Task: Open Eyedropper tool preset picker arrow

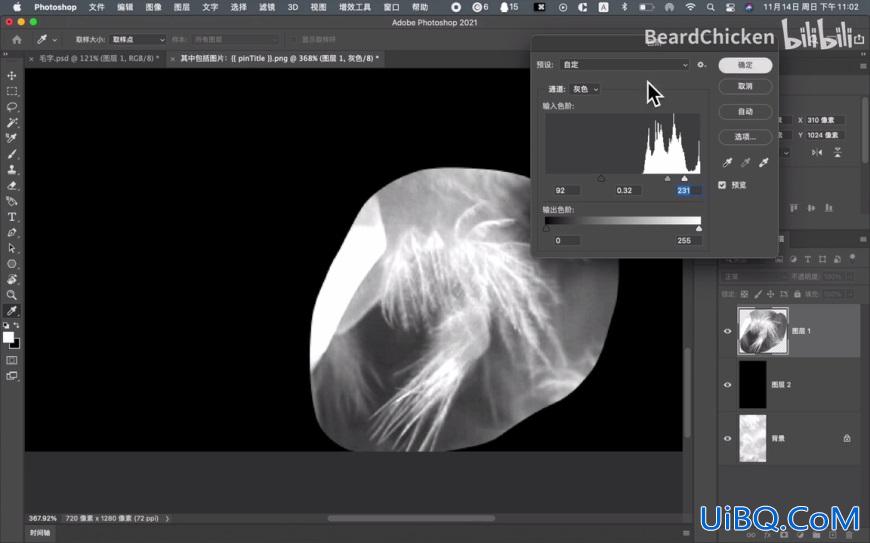Action: (x=54, y=40)
